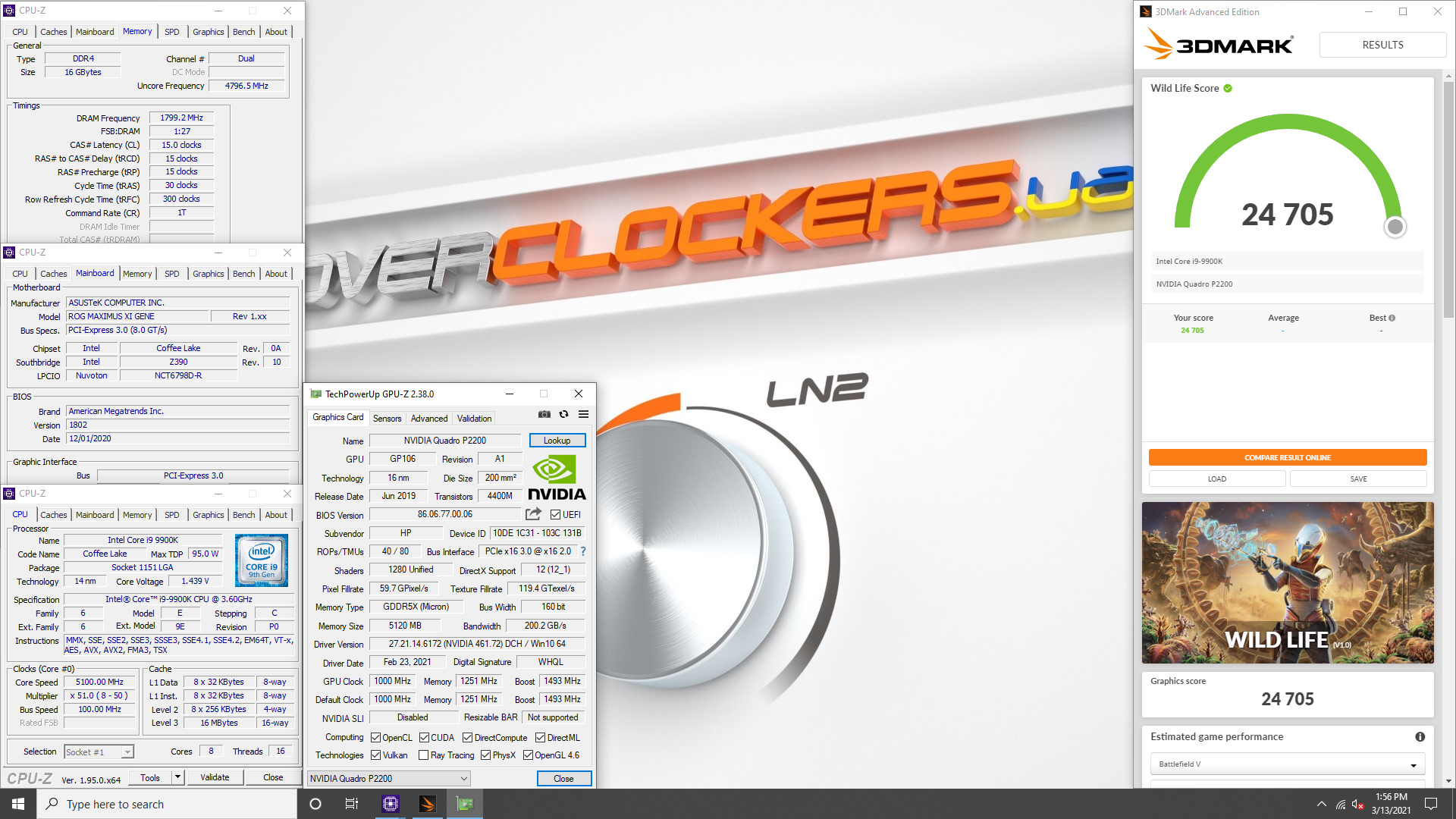Open the Caches tab in the top CPU-Z window
The width and height of the screenshot is (1456, 819).
tap(53, 32)
